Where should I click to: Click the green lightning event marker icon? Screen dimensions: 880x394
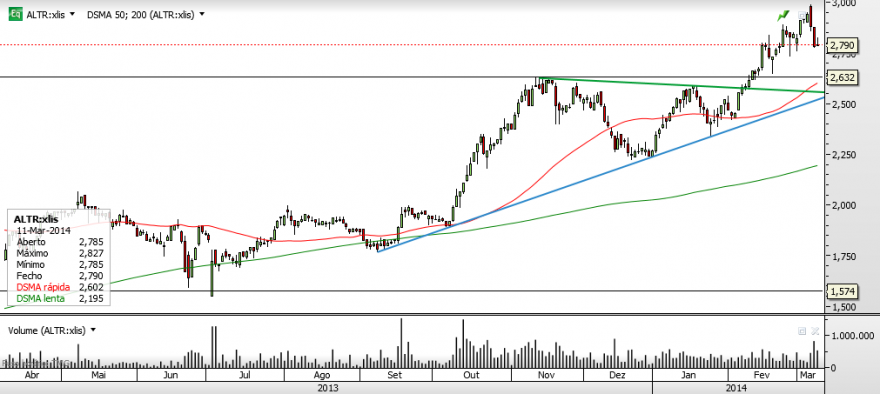783,15
